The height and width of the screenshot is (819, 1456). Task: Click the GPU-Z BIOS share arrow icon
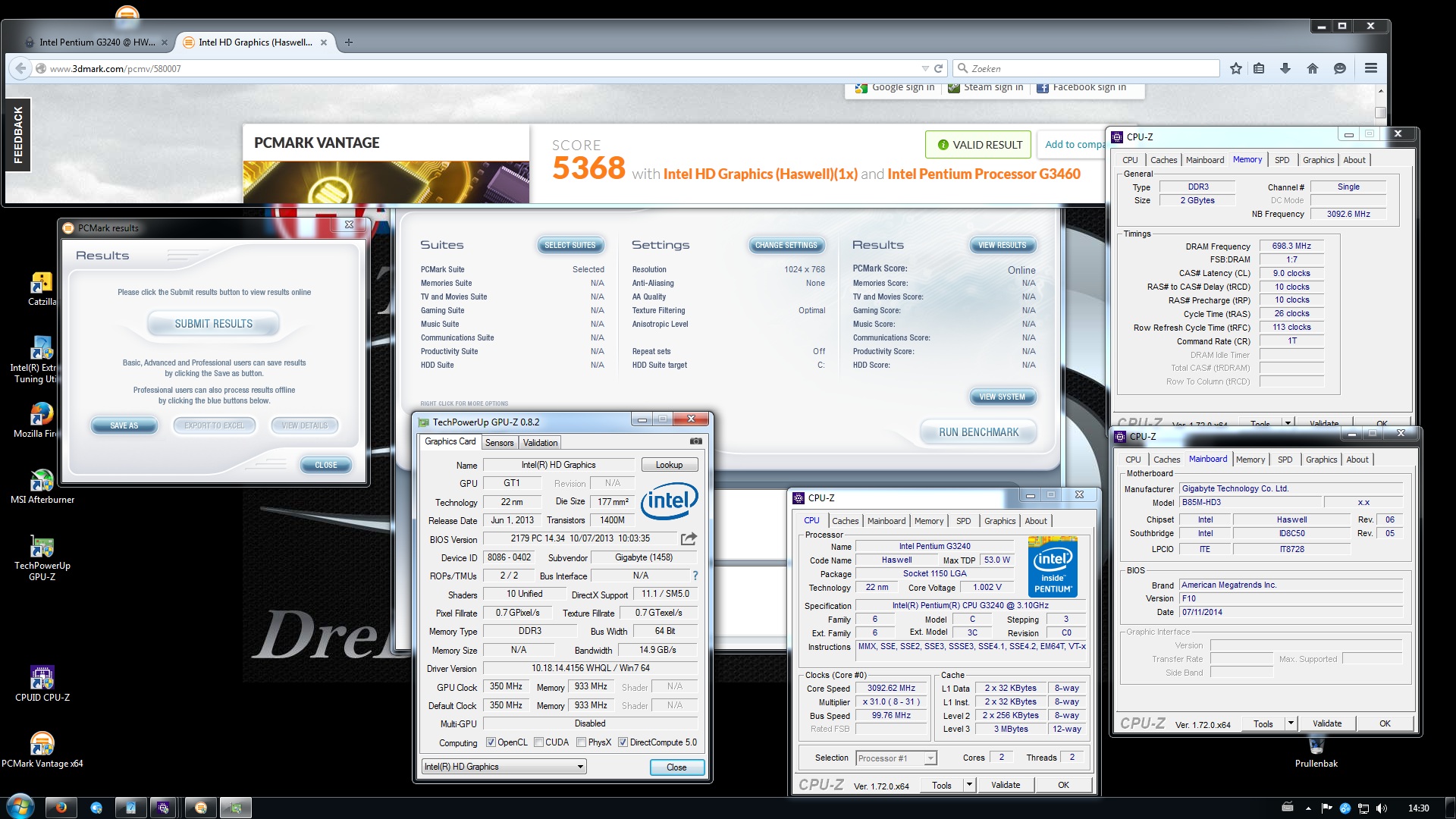(x=689, y=539)
